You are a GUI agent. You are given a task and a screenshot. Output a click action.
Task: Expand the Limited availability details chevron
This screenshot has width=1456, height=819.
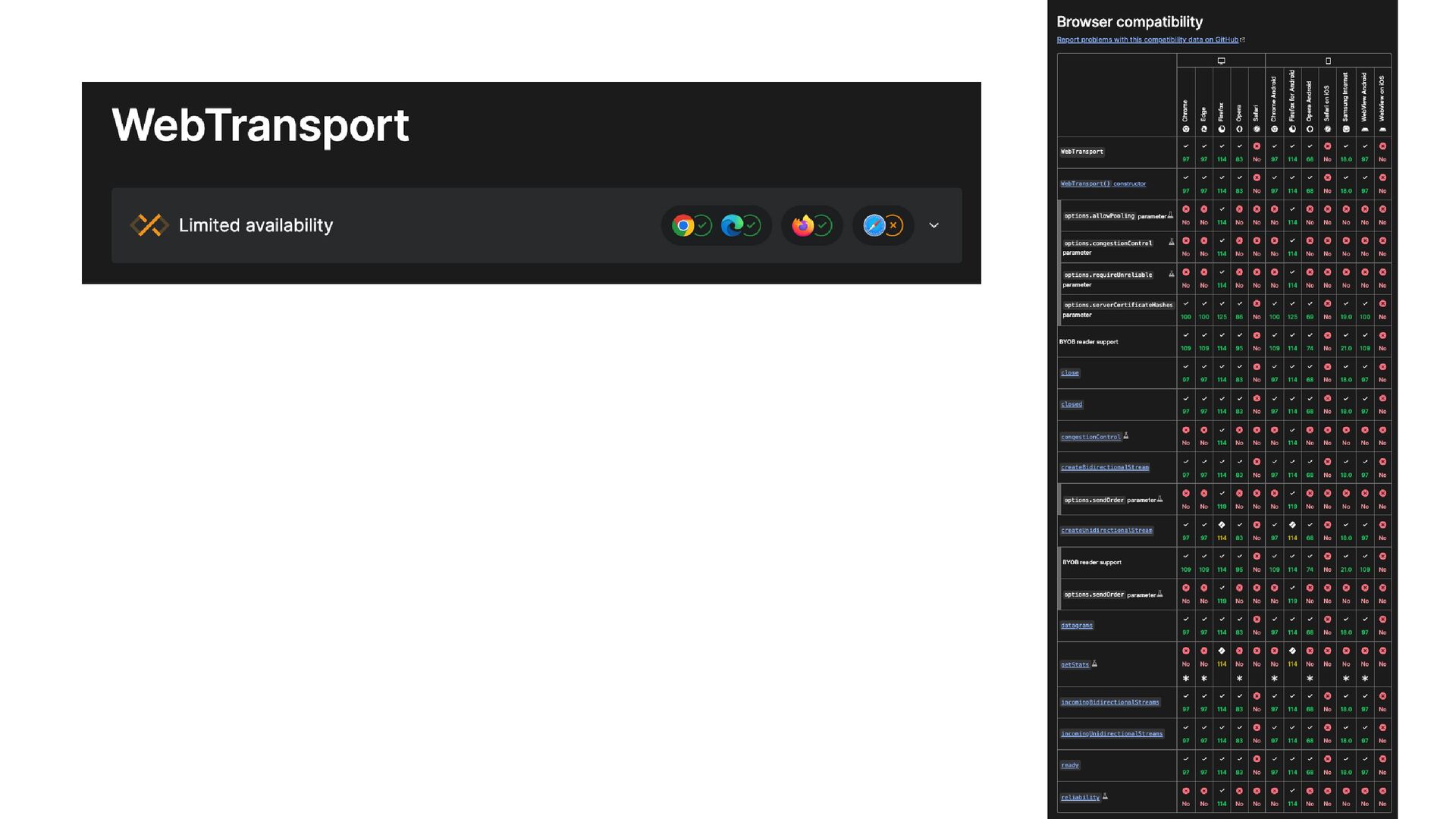pyautogui.click(x=934, y=225)
